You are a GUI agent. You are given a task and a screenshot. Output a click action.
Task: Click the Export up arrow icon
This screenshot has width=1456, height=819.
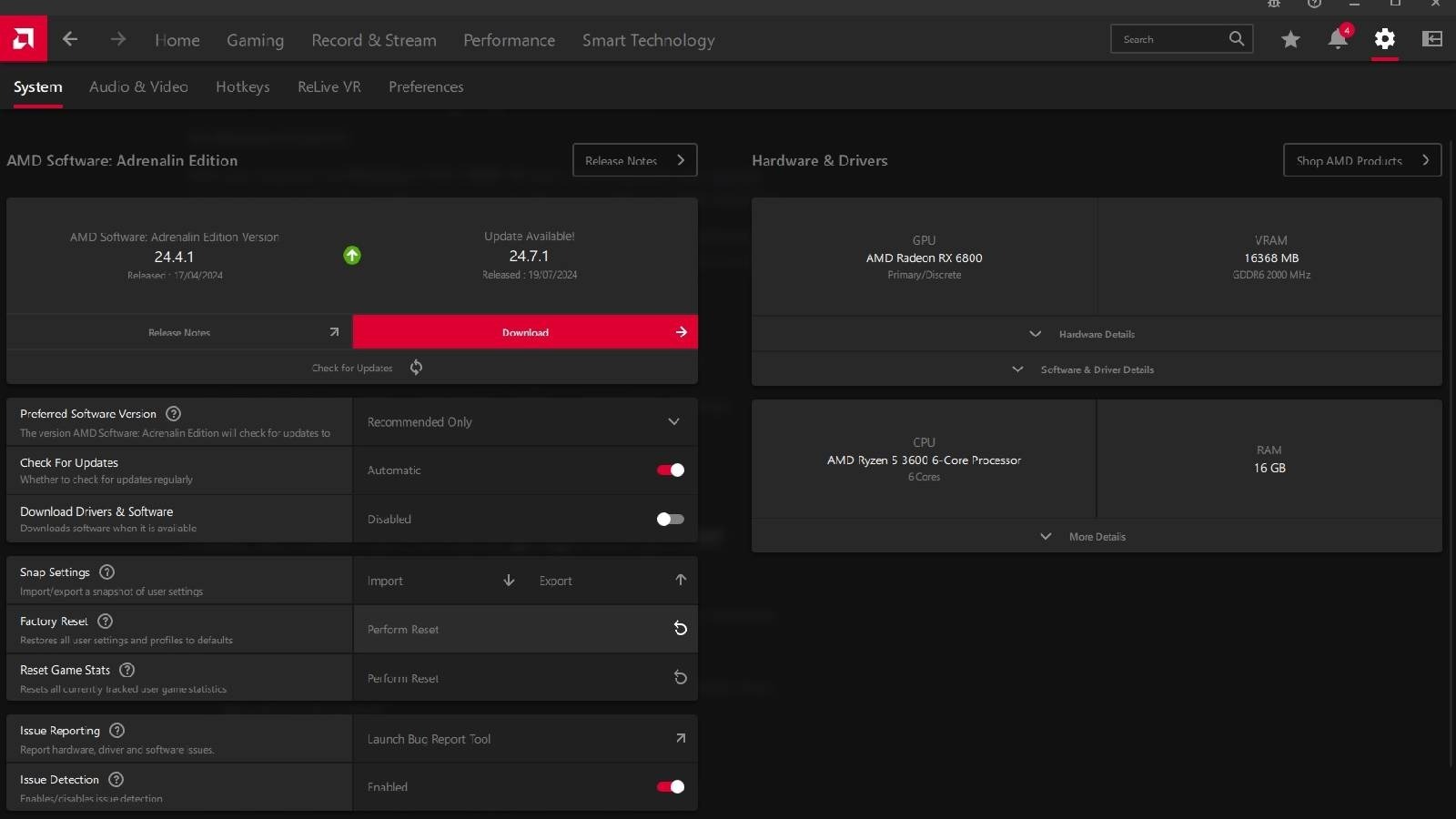(x=681, y=581)
